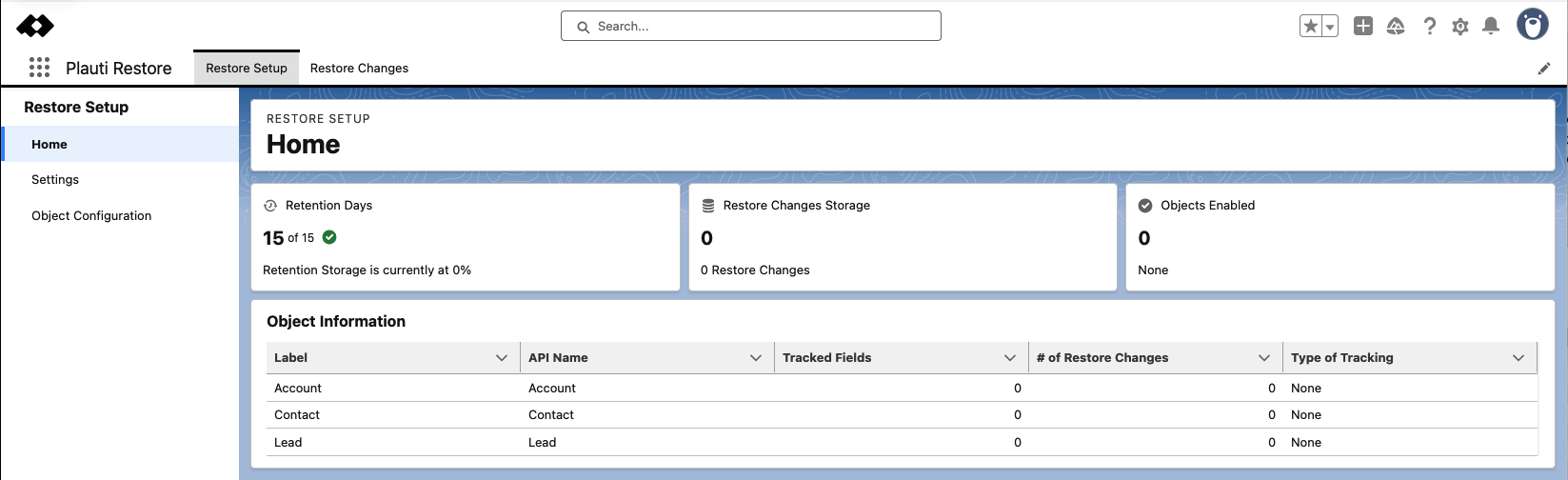Screen dimensions: 1568x480
Task: Click the Object Information heading
Action: coord(336,322)
